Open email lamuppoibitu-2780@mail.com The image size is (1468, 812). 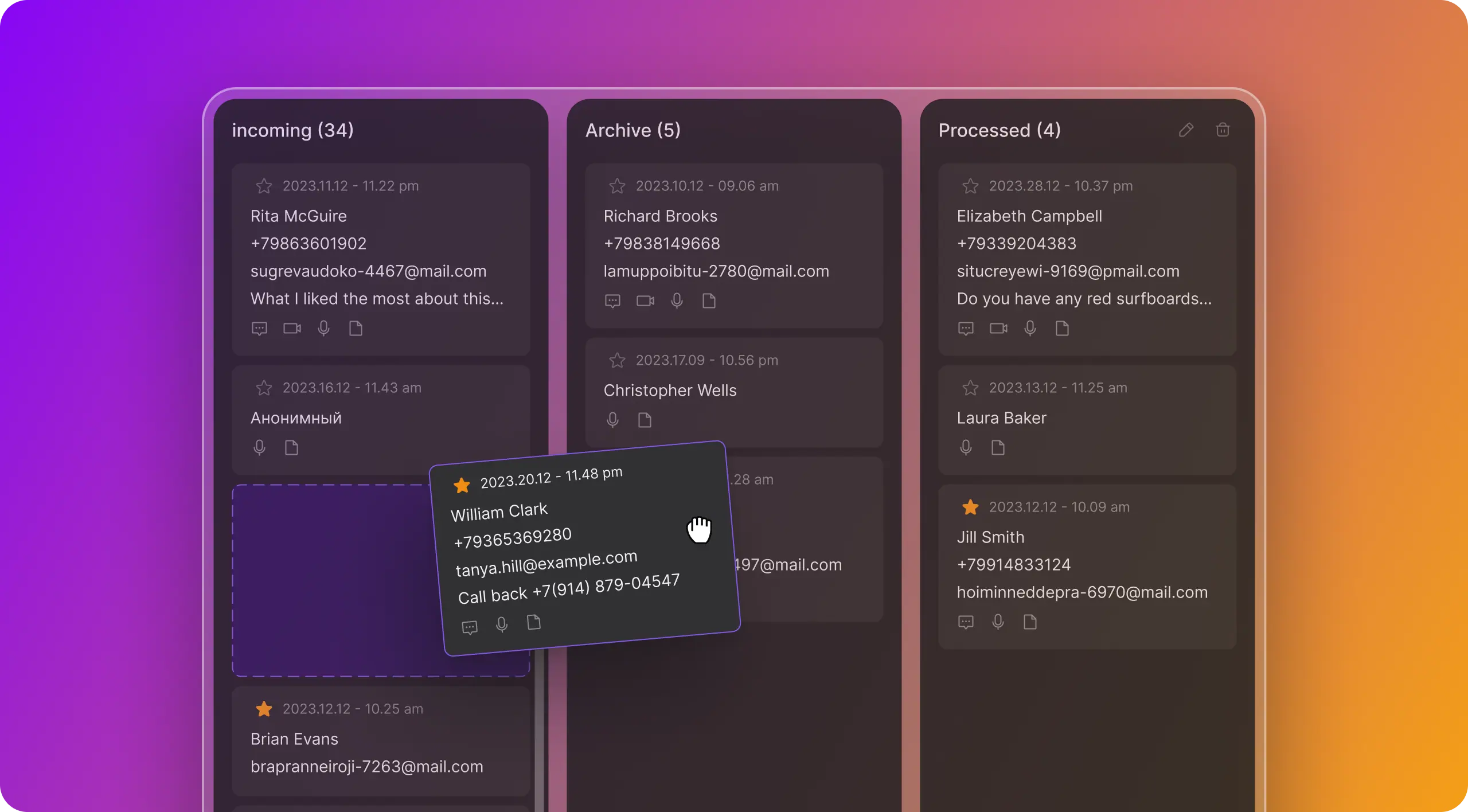point(716,271)
